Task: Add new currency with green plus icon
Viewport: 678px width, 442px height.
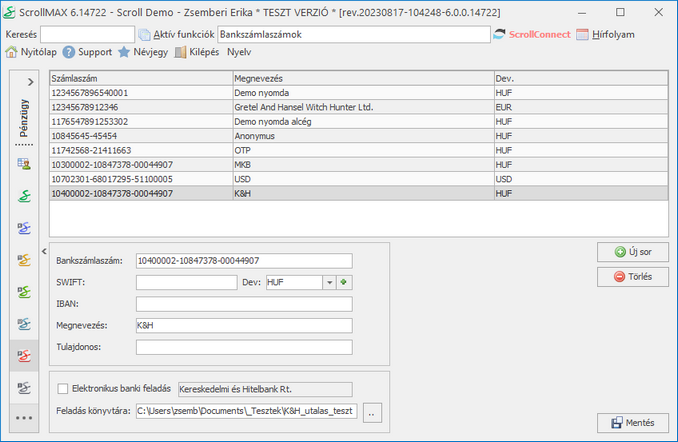Action: point(344,282)
